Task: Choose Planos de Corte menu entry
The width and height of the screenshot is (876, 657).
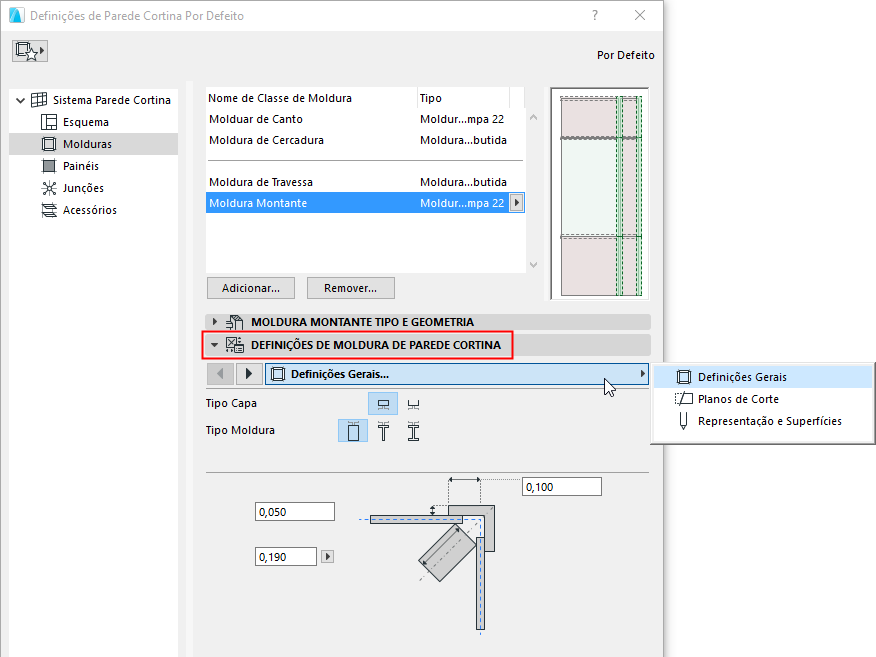Action: [x=763, y=399]
